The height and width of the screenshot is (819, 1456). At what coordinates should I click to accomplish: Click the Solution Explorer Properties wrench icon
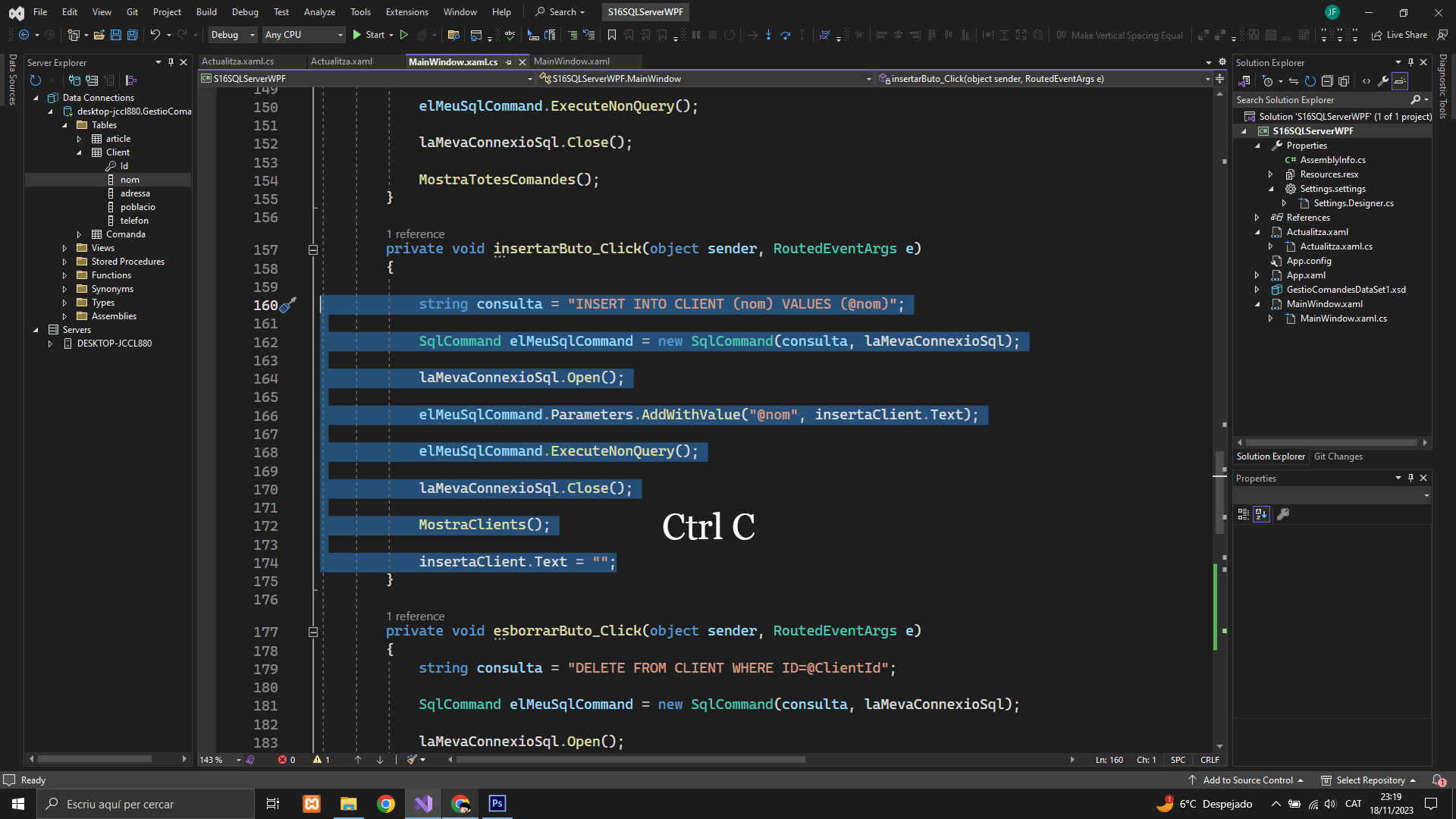[1382, 81]
